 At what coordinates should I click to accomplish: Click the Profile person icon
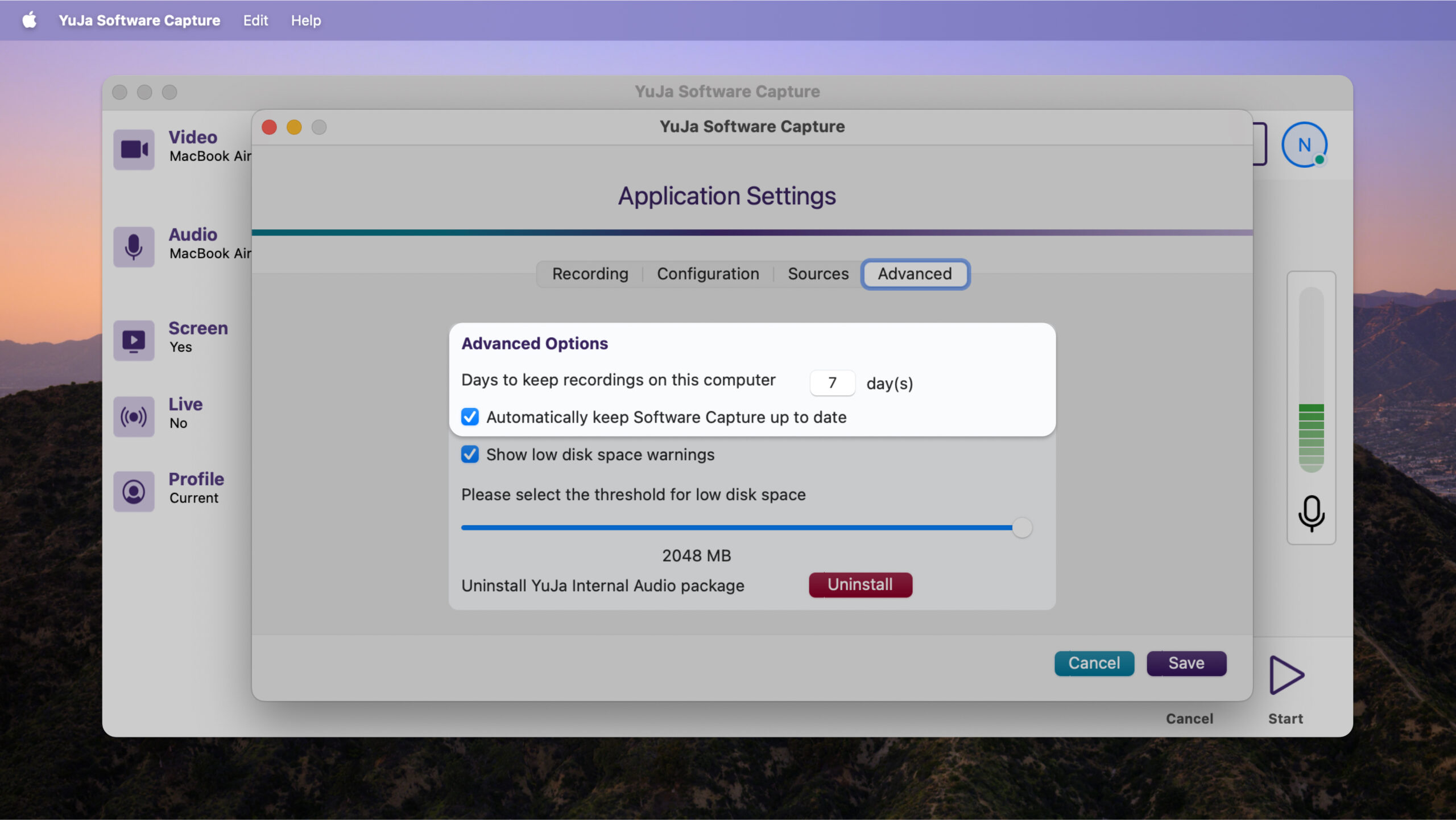(134, 492)
